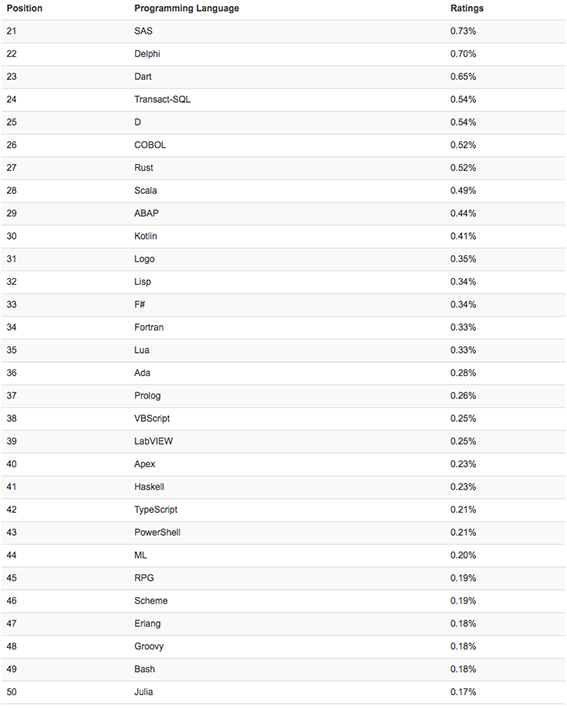The image size is (567, 708).
Task: Select the Prolog language row
Action: [284, 396]
